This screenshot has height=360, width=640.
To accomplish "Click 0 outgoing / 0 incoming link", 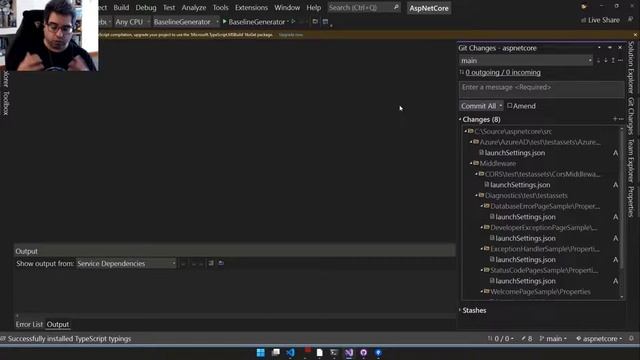I will coord(503,73).
